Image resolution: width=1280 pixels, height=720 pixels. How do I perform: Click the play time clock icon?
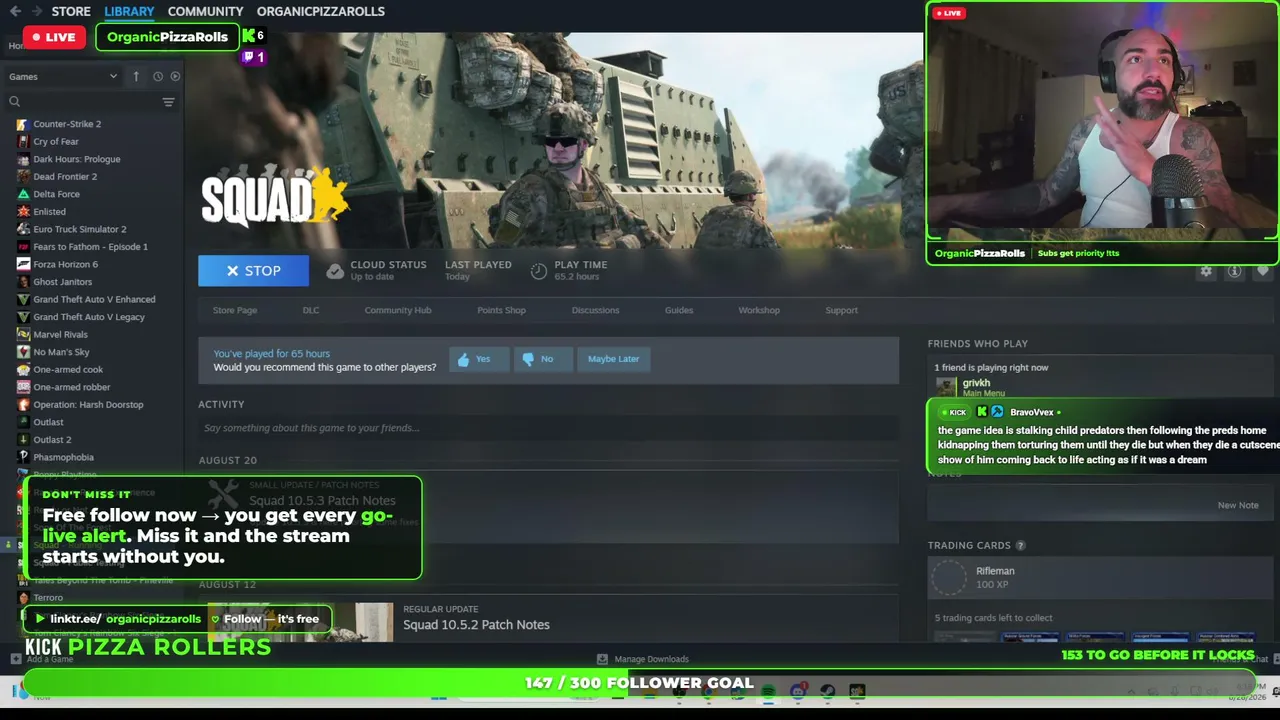[x=538, y=271]
